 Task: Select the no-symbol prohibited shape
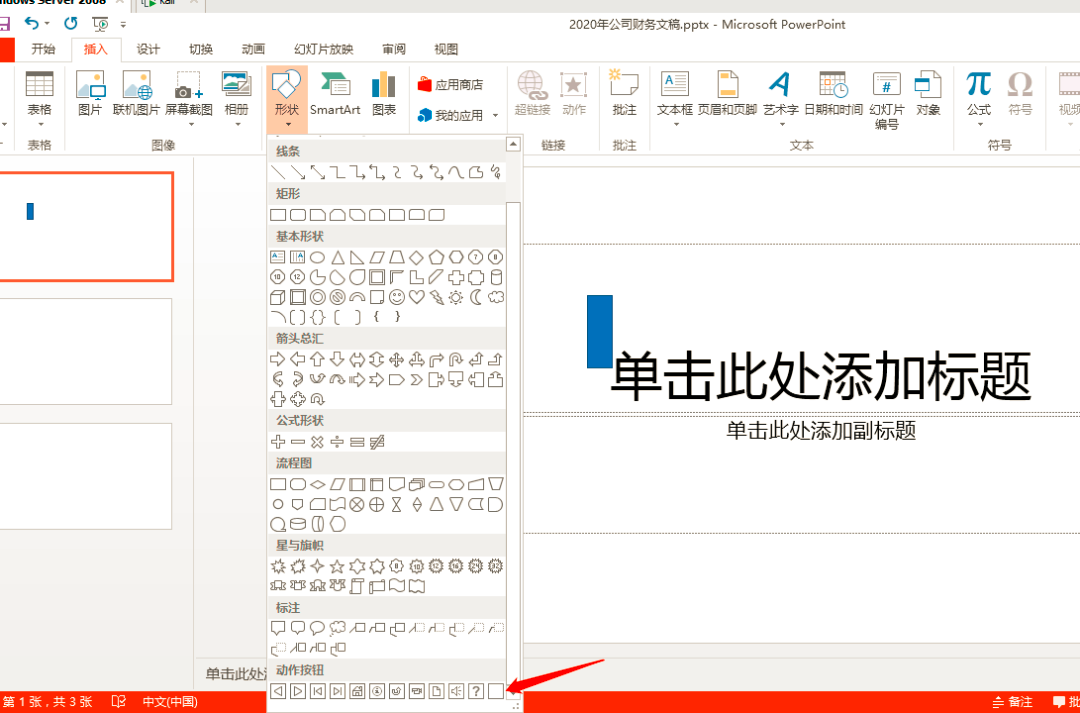[x=337, y=297]
